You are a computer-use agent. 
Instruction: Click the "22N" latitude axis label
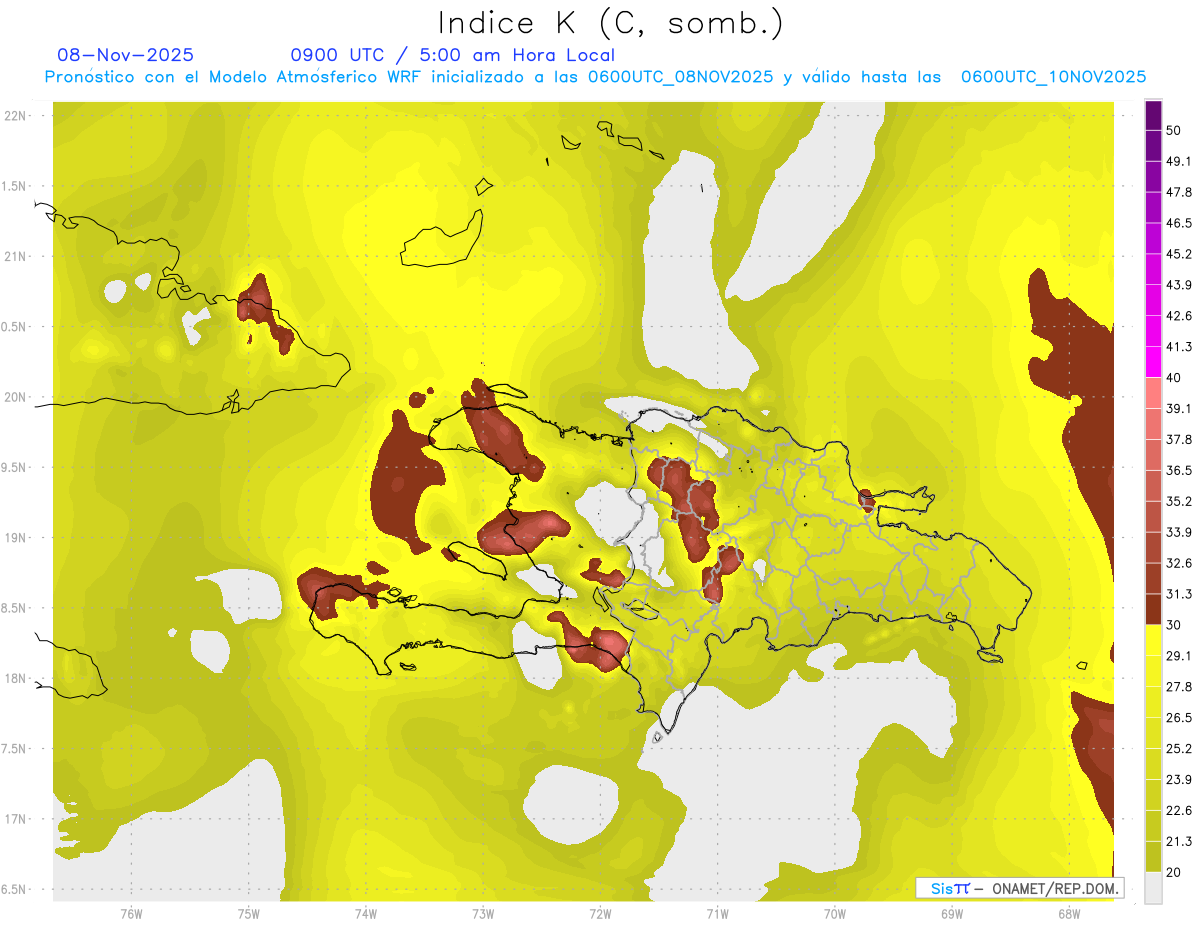click(13, 116)
